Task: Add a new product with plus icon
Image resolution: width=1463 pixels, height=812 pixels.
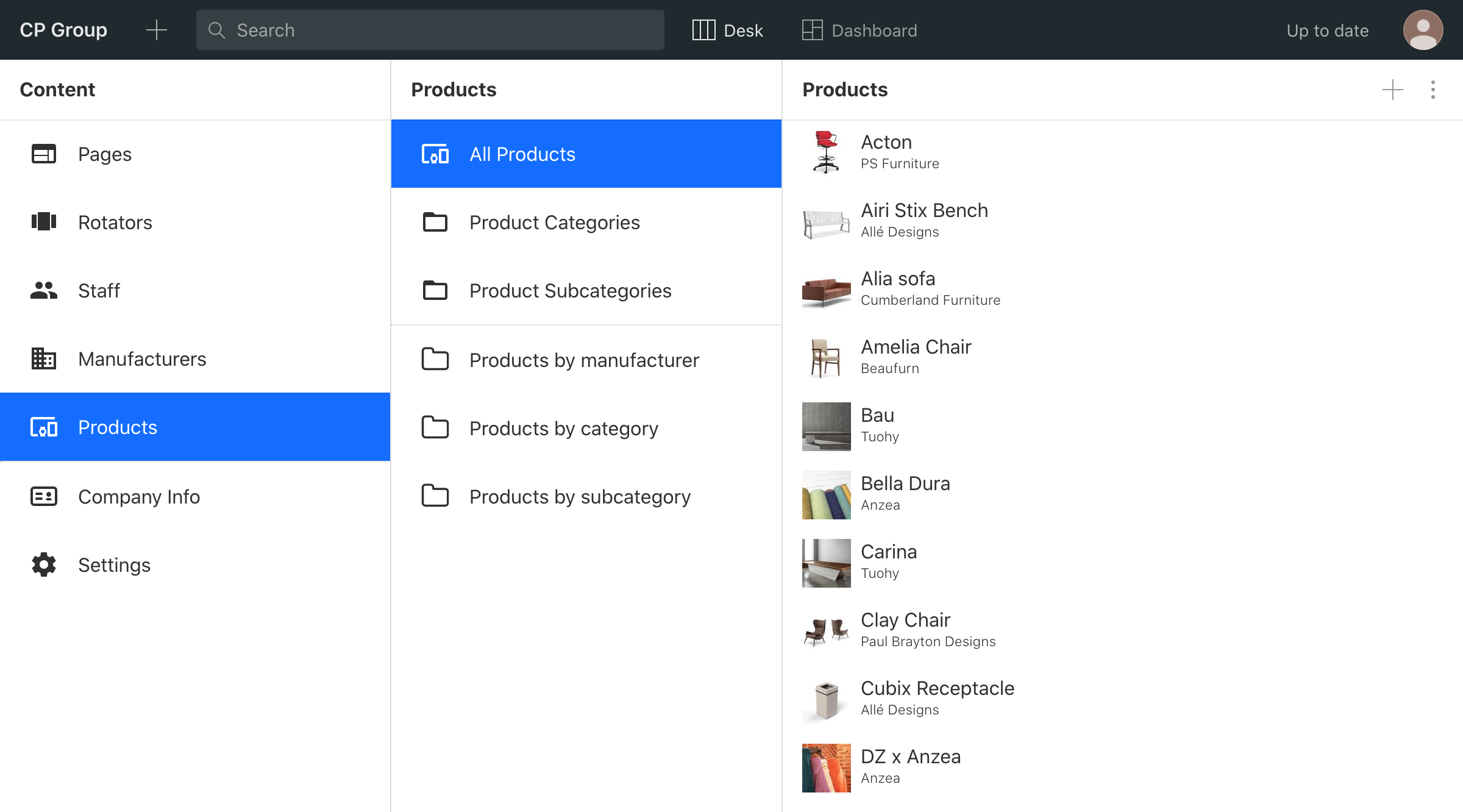Action: [1392, 90]
